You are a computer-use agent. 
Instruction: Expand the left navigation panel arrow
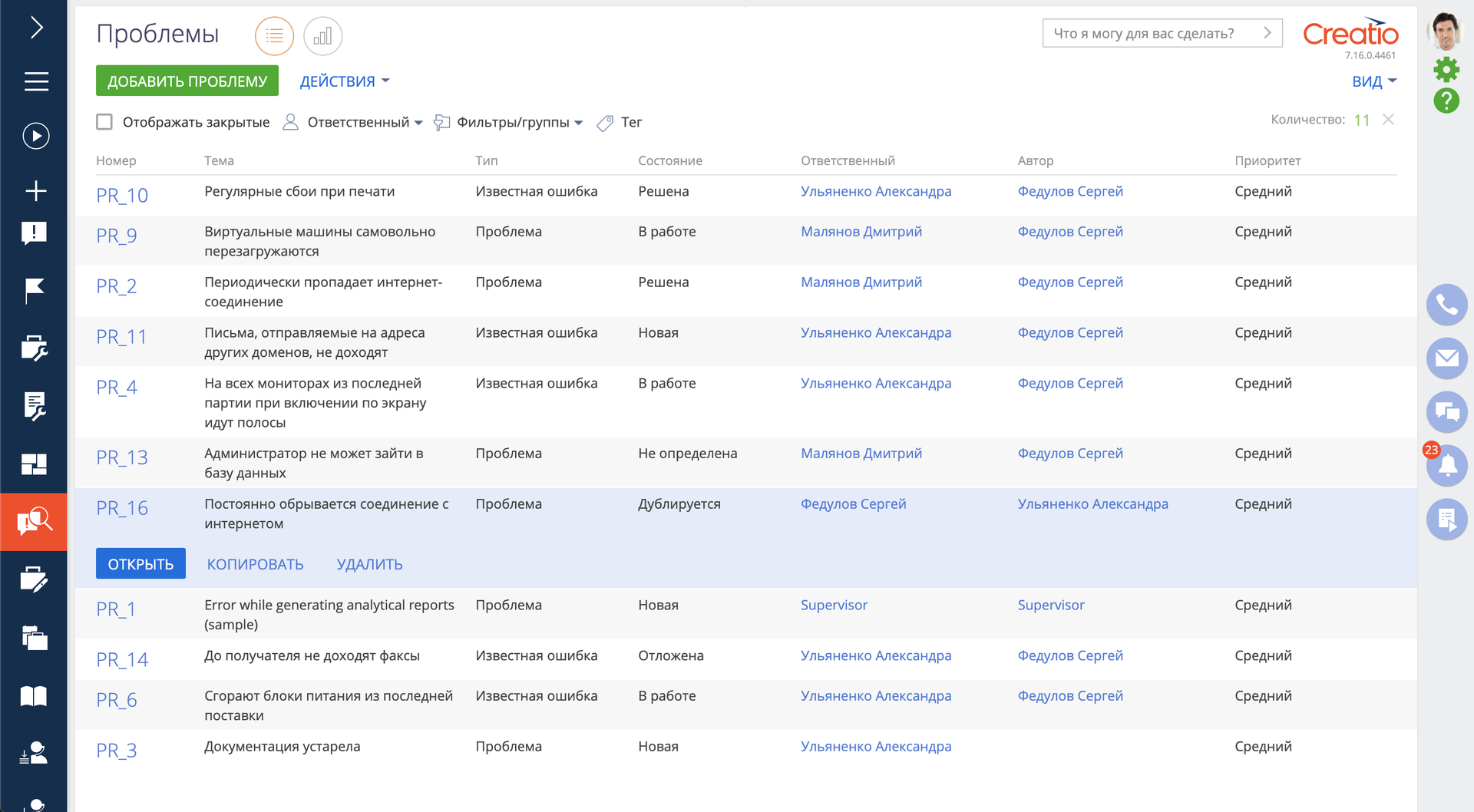click(35, 28)
